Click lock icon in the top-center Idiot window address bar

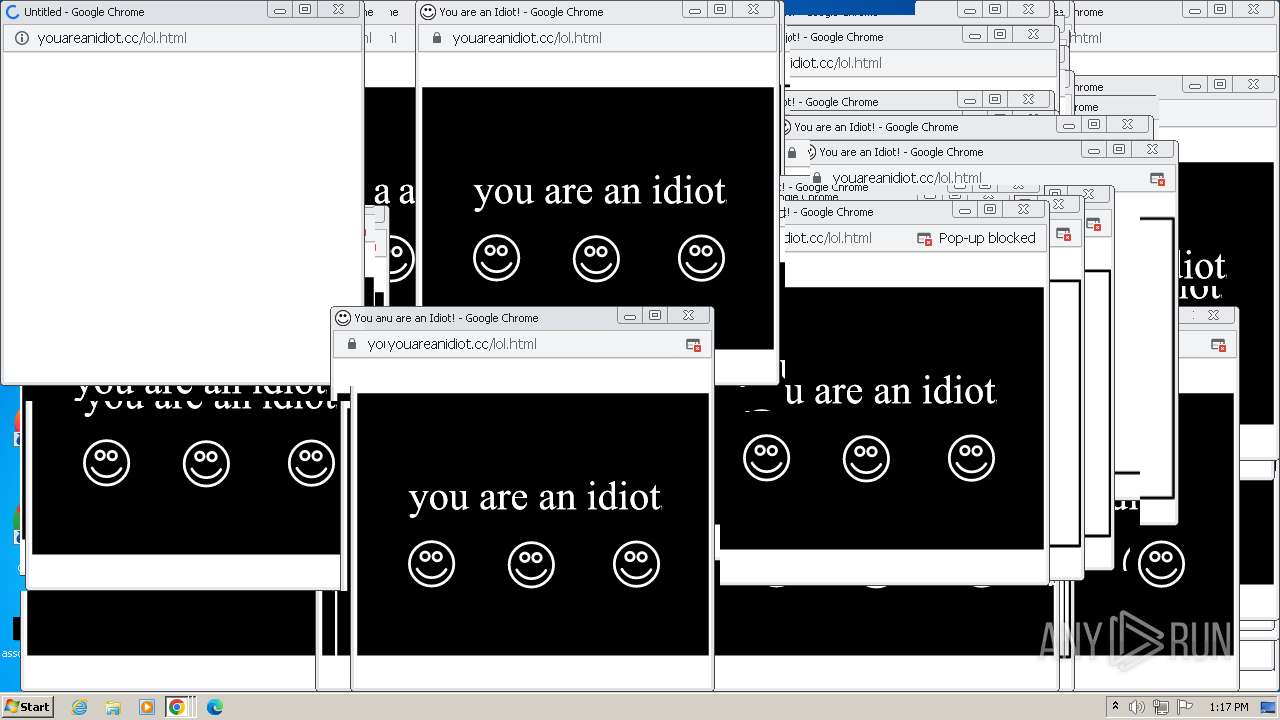coord(436,38)
